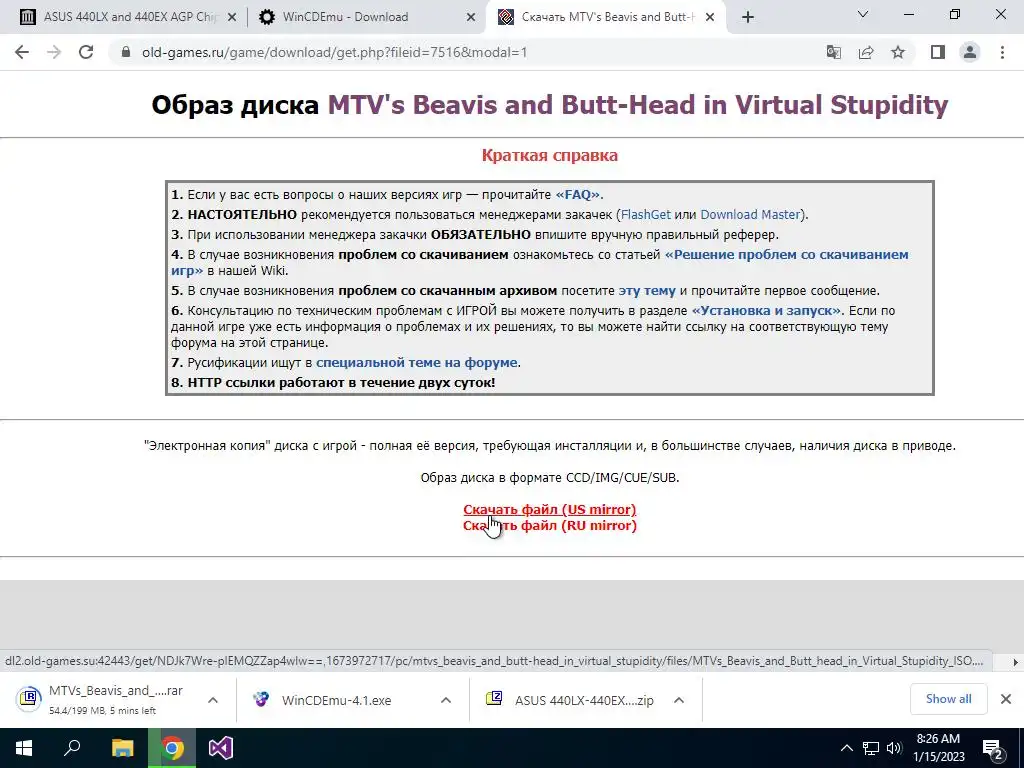Open «Решение проблем со скачиванием игр» link
The image size is (1024, 768).
(786, 255)
